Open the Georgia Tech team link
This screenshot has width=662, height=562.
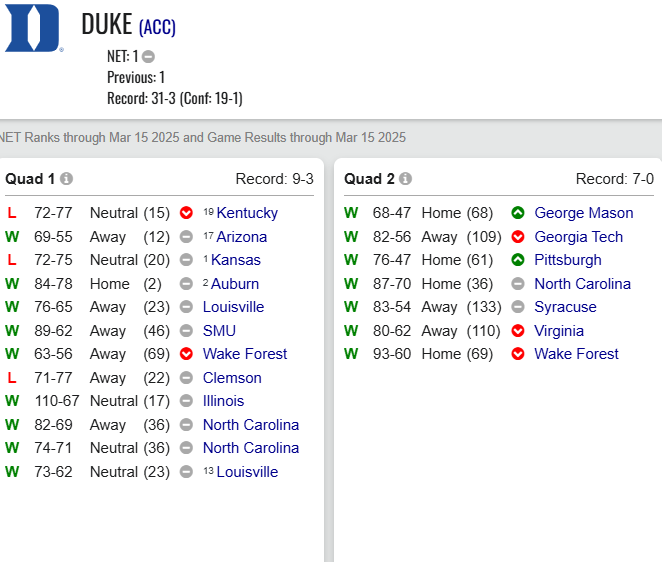pos(578,237)
